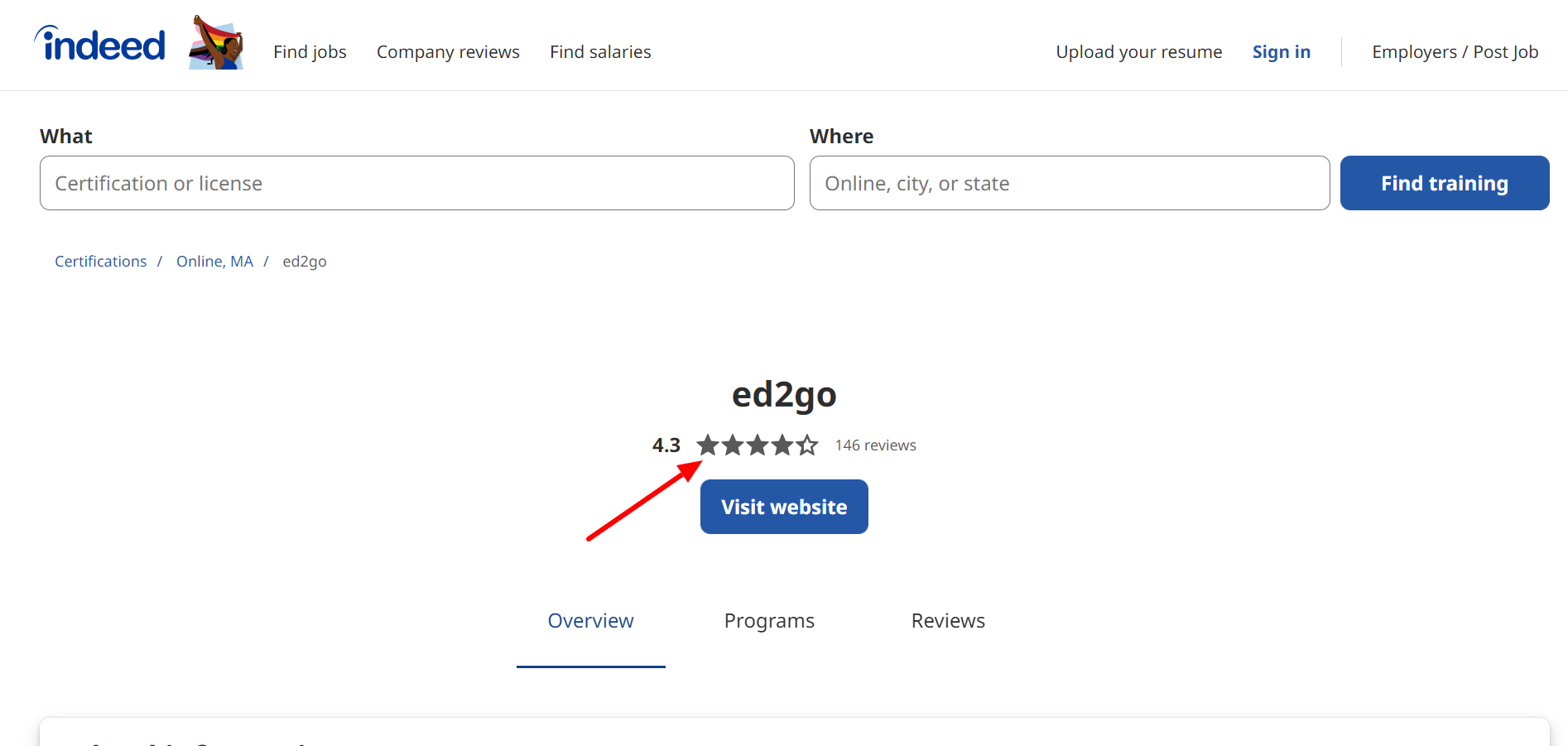
Task: Switch to the Programs tab
Action: [769, 620]
